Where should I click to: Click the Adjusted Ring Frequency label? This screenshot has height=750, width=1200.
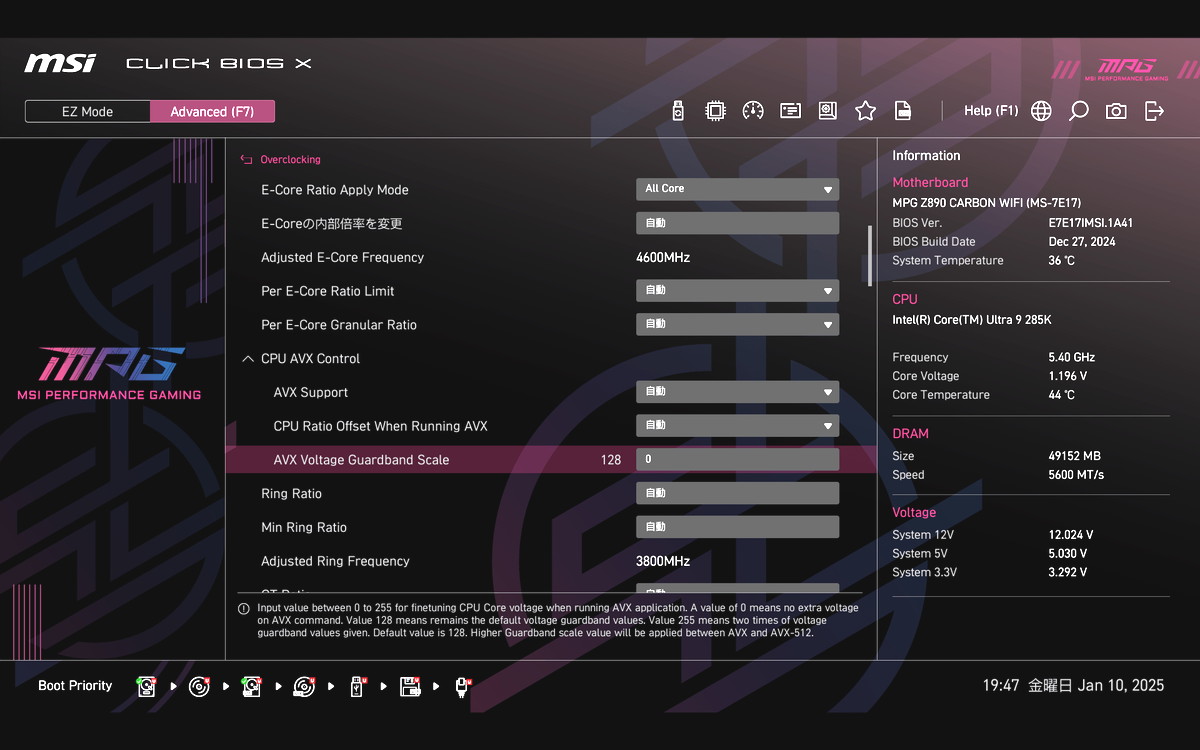tap(335, 561)
